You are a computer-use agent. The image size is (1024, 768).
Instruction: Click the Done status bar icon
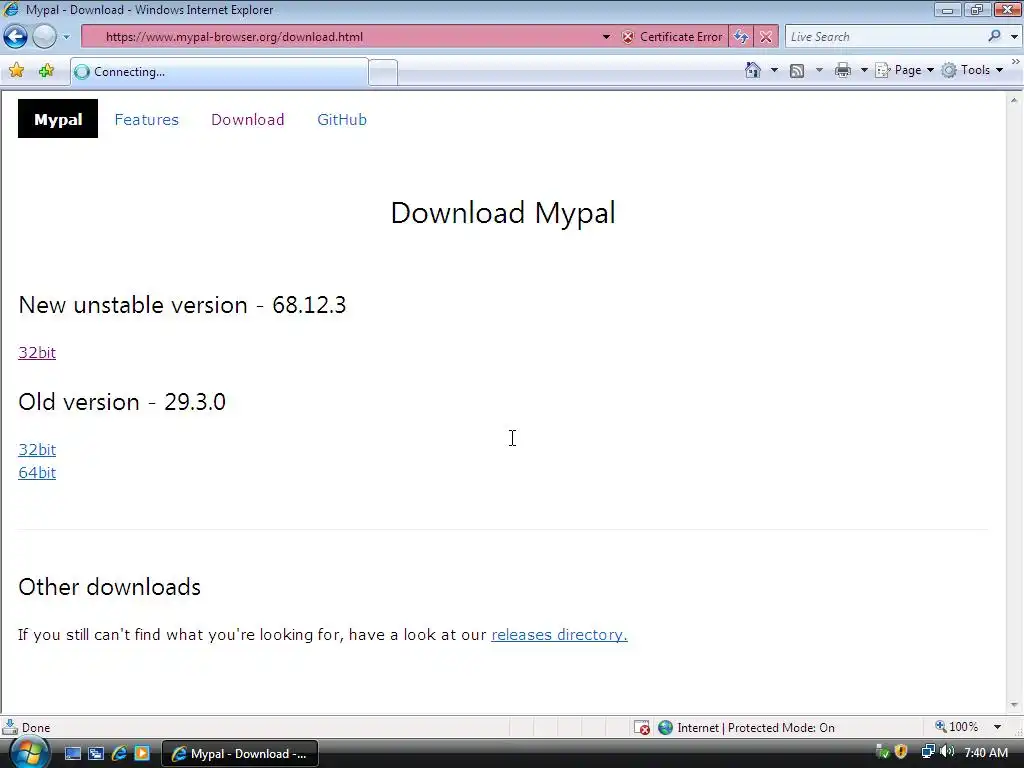click(10, 727)
